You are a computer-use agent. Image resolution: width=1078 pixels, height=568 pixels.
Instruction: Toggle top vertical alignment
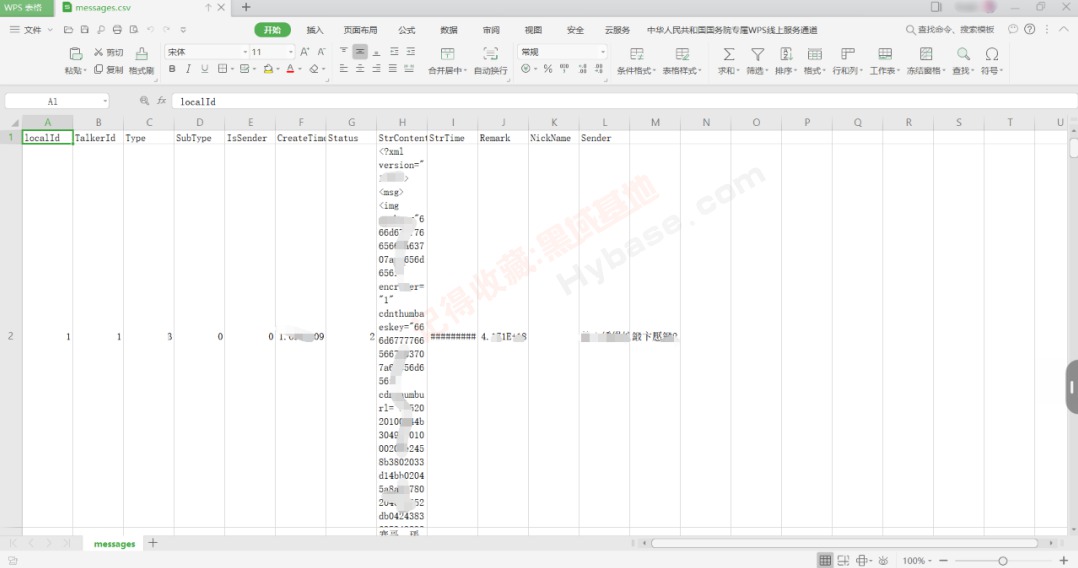click(x=344, y=52)
